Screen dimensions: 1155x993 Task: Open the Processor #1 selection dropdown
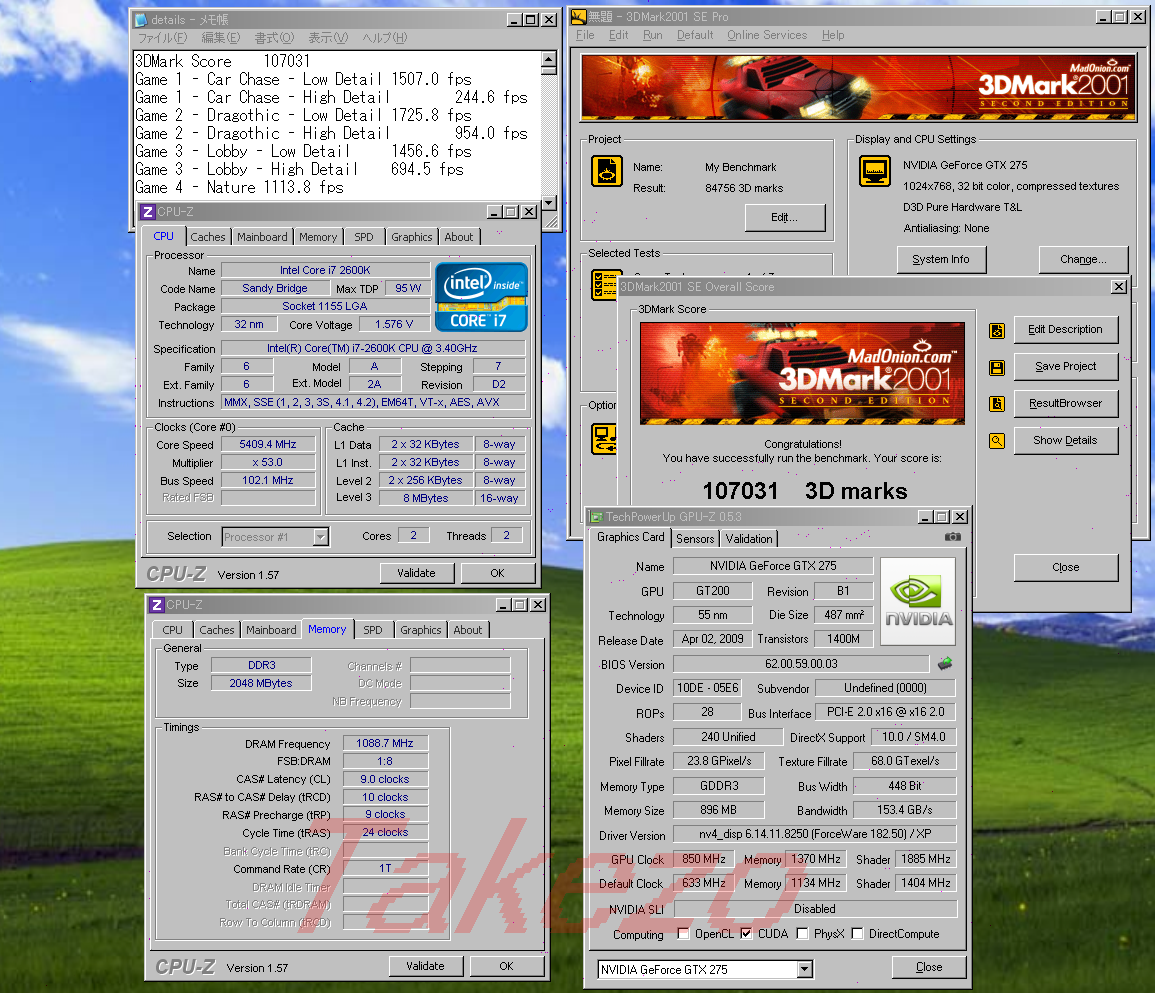320,537
